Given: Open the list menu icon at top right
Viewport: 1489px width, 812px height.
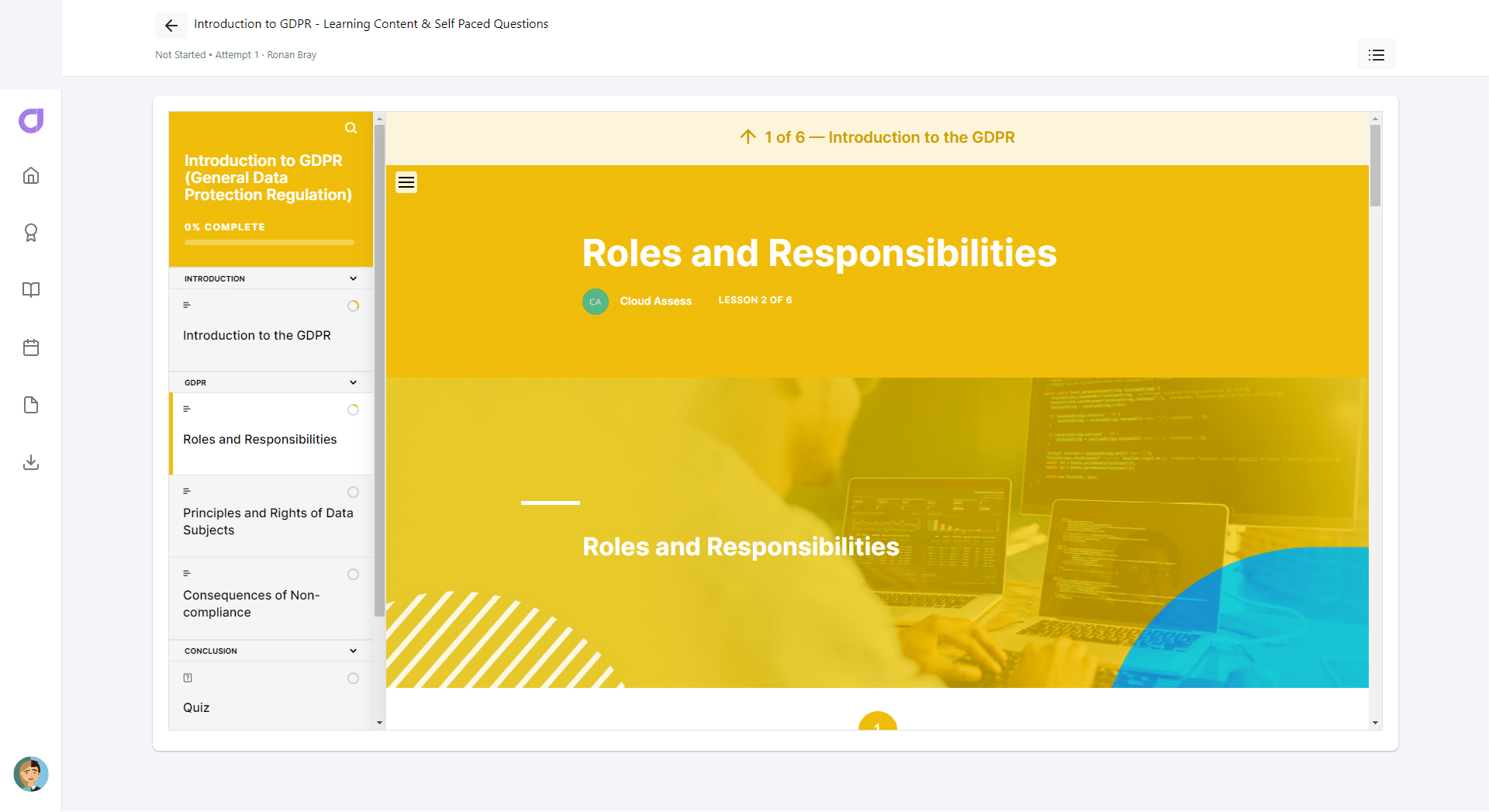Looking at the screenshot, I should tap(1377, 55).
